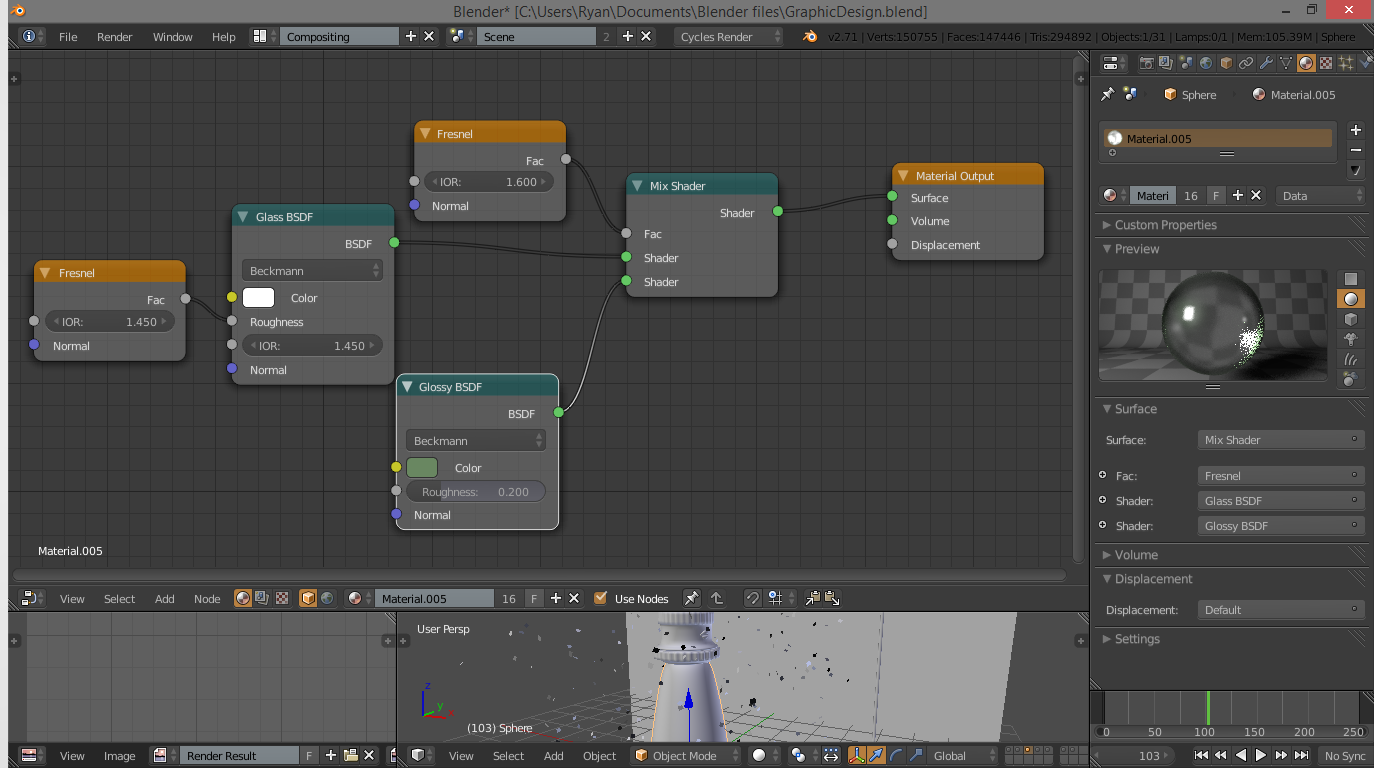The image size is (1374, 768).
Task: Open the File menu
Action: tap(68, 37)
